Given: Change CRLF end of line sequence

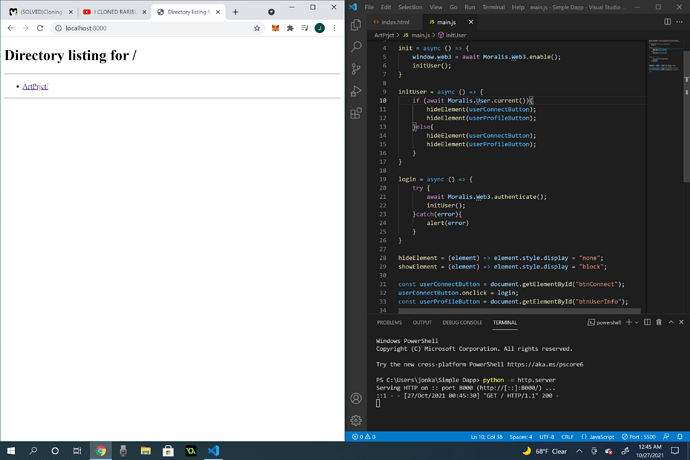Looking at the screenshot, I should [x=567, y=437].
